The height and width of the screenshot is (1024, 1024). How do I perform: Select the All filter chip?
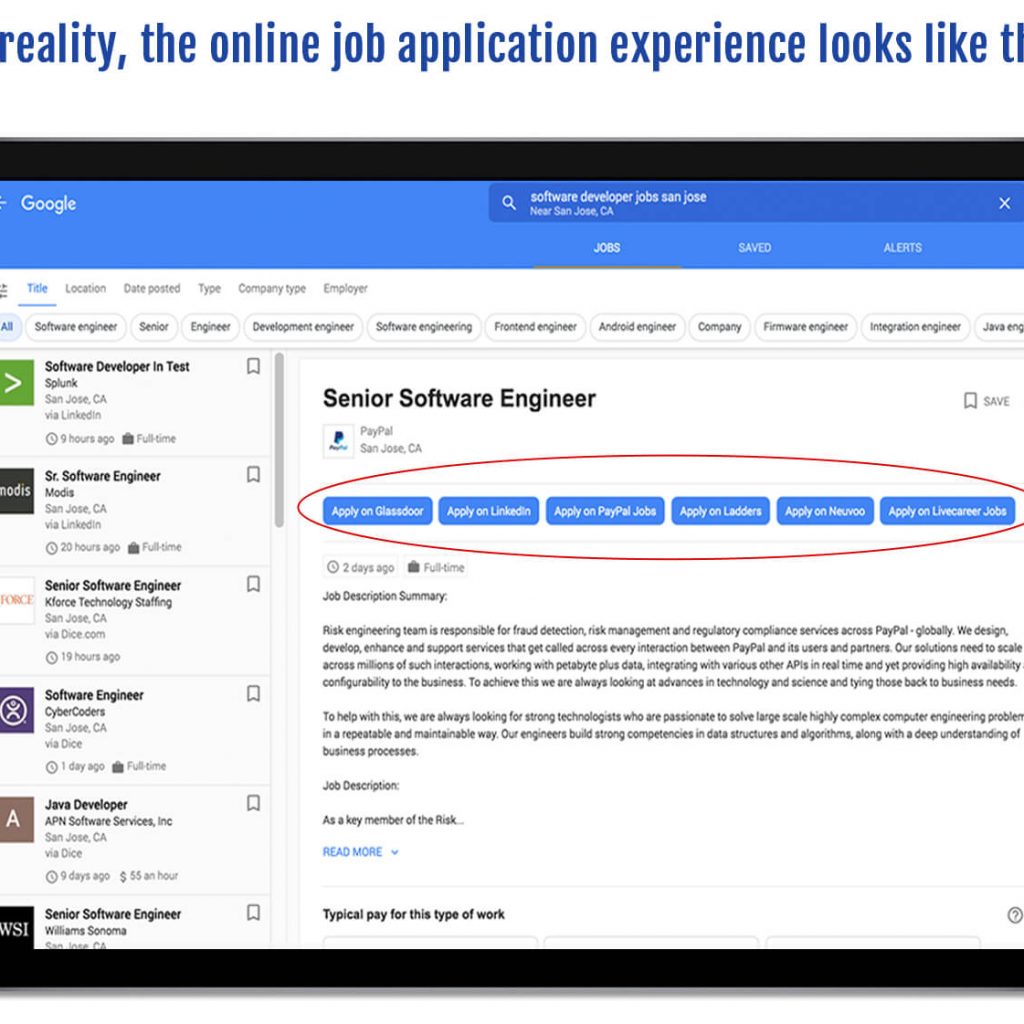(8, 327)
